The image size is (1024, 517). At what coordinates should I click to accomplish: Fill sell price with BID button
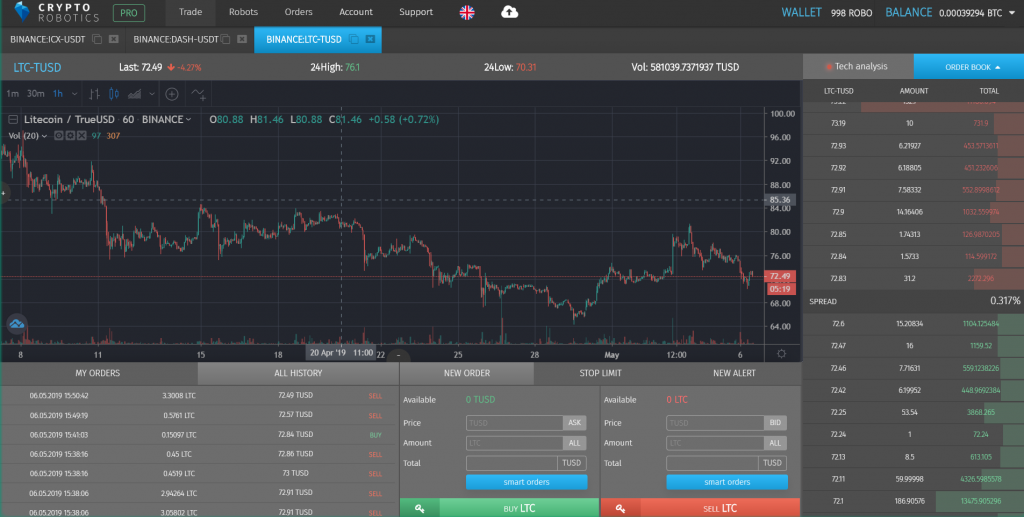[775, 423]
